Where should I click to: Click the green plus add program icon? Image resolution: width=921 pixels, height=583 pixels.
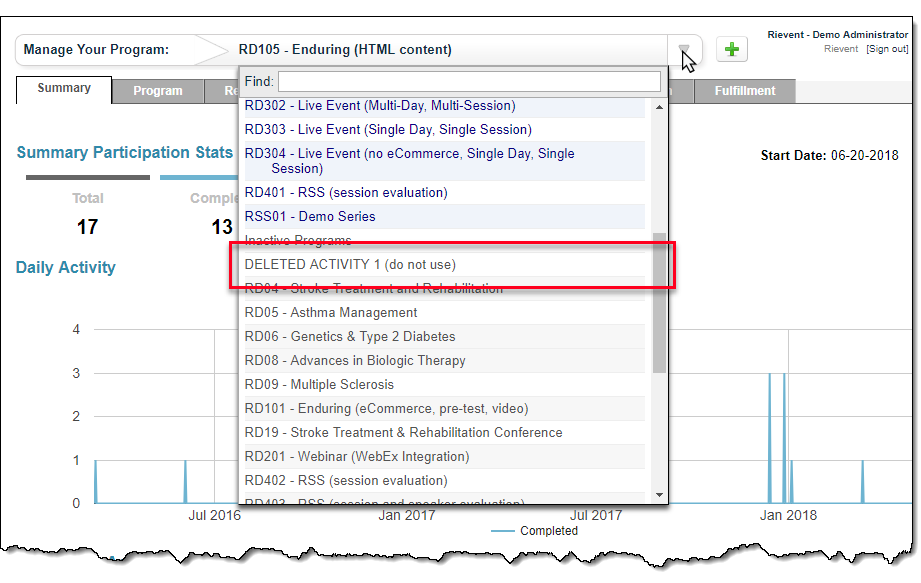pos(732,49)
